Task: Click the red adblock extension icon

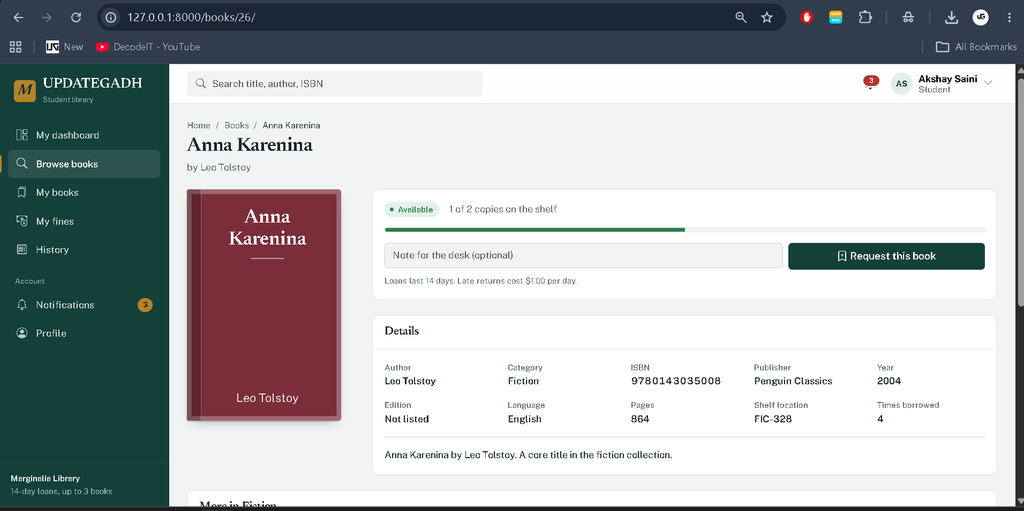Action: [807, 18]
